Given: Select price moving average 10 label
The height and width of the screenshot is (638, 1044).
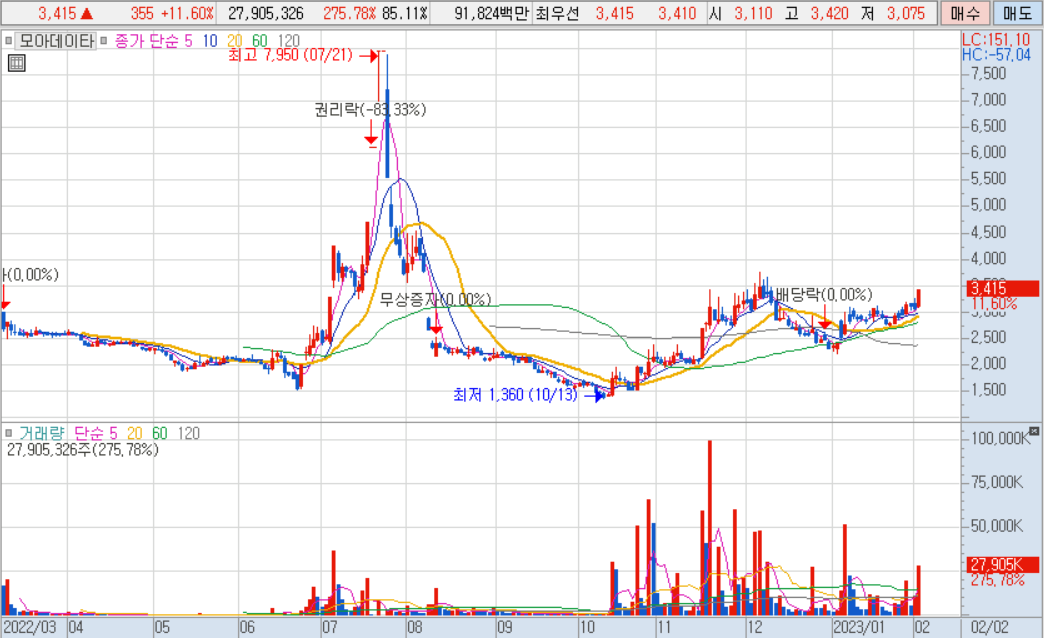Looking at the screenshot, I should pyautogui.click(x=210, y=41).
